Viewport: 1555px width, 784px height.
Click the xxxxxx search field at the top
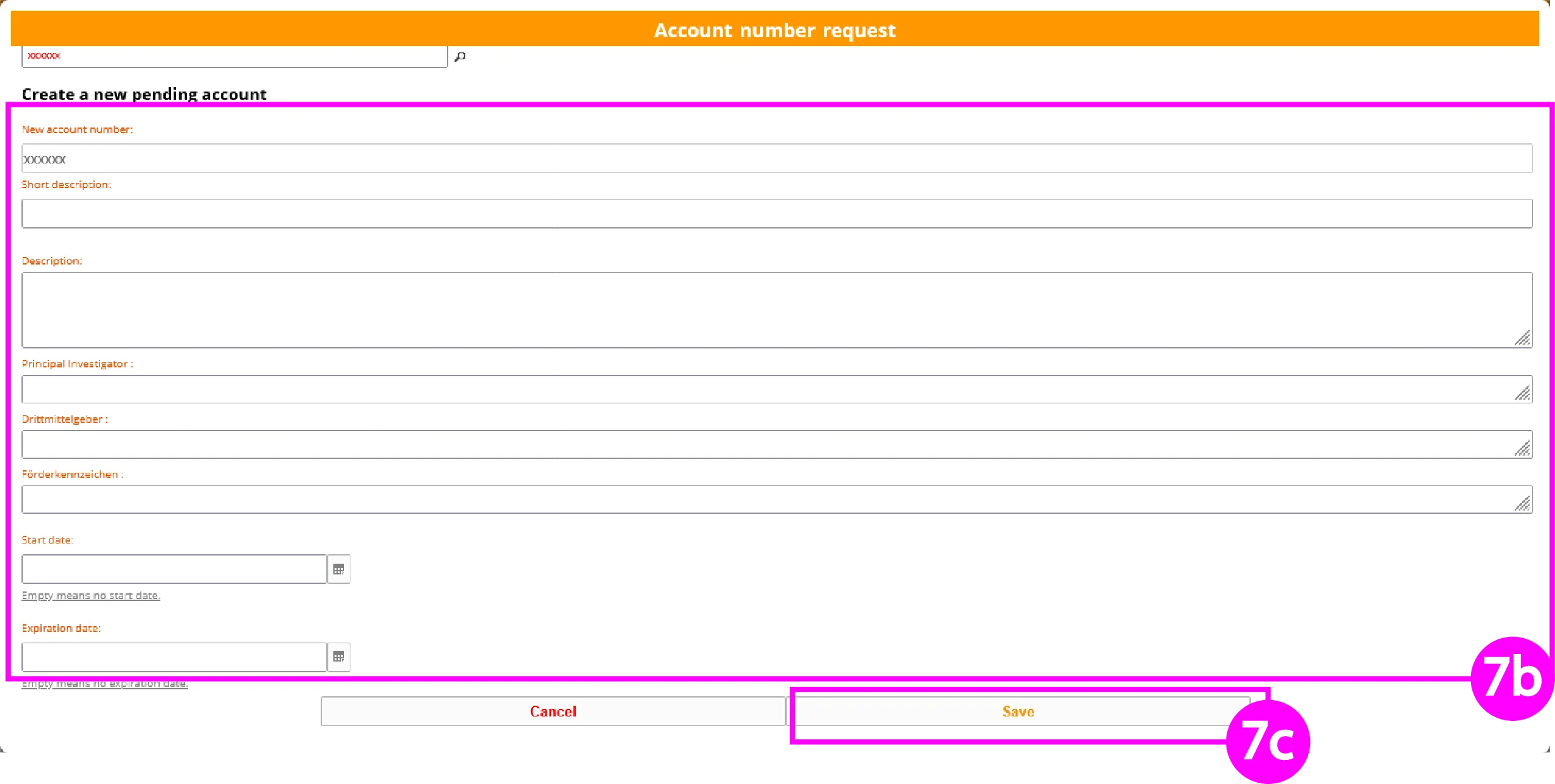(234, 56)
